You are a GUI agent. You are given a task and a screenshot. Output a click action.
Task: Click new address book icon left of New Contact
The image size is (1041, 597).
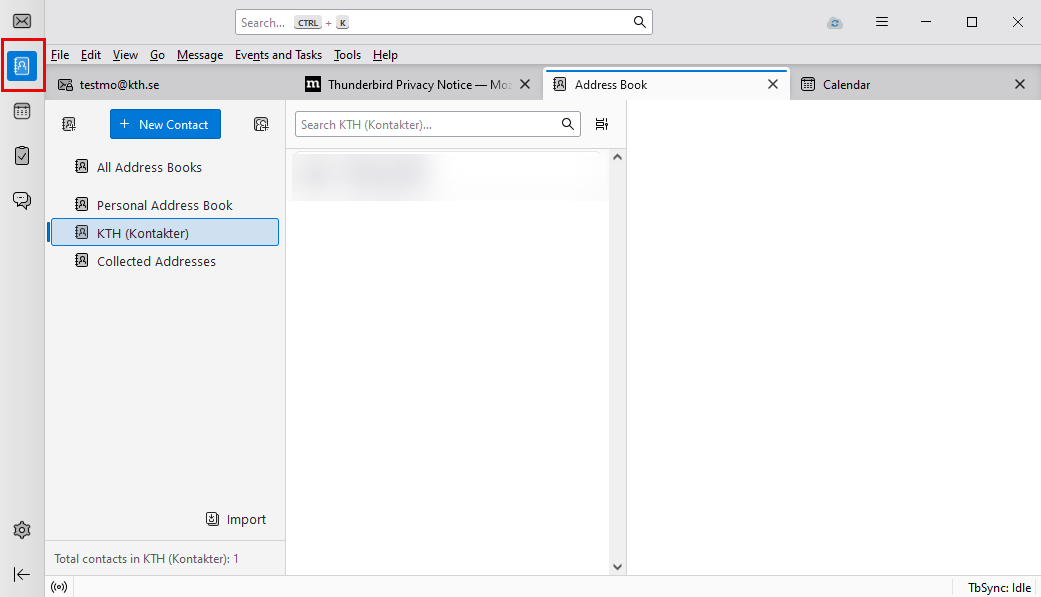tap(69, 124)
